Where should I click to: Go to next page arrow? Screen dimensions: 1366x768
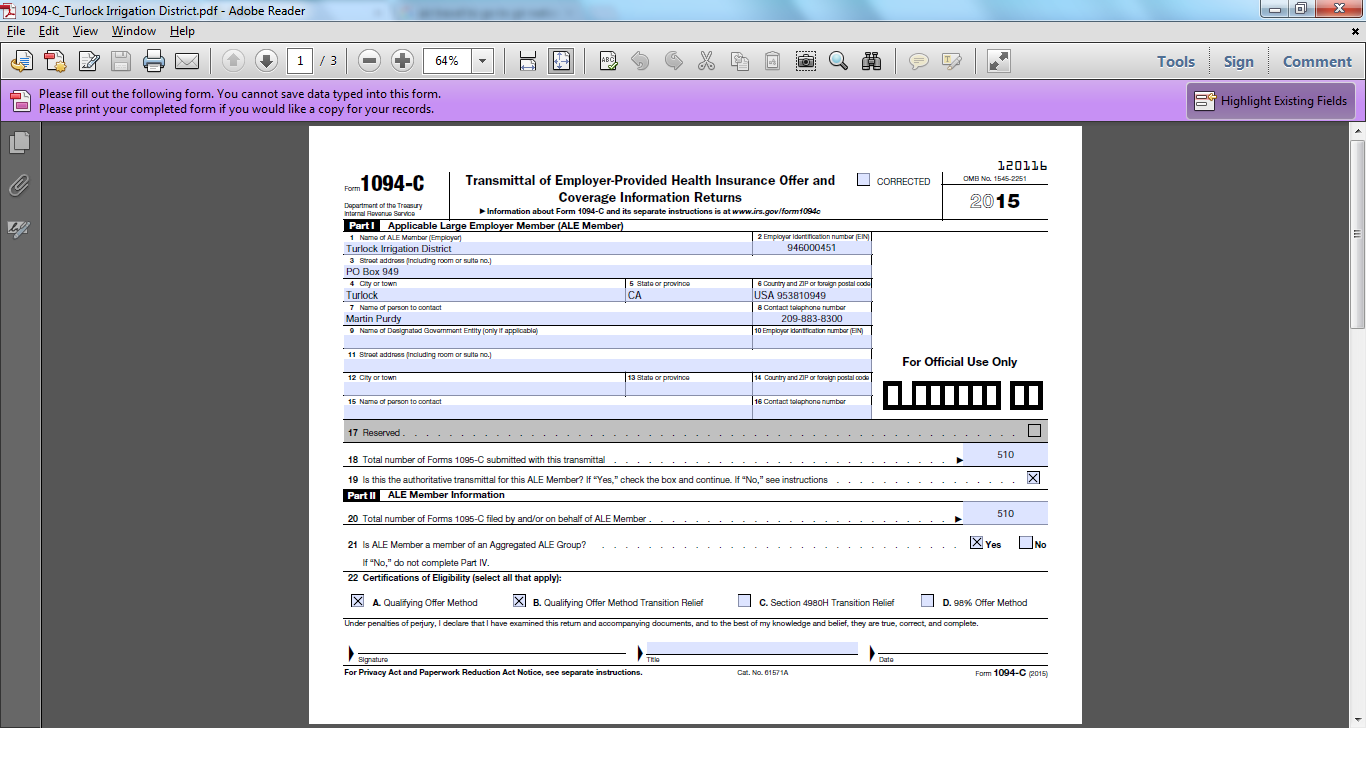pyautogui.click(x=266, y=62)
